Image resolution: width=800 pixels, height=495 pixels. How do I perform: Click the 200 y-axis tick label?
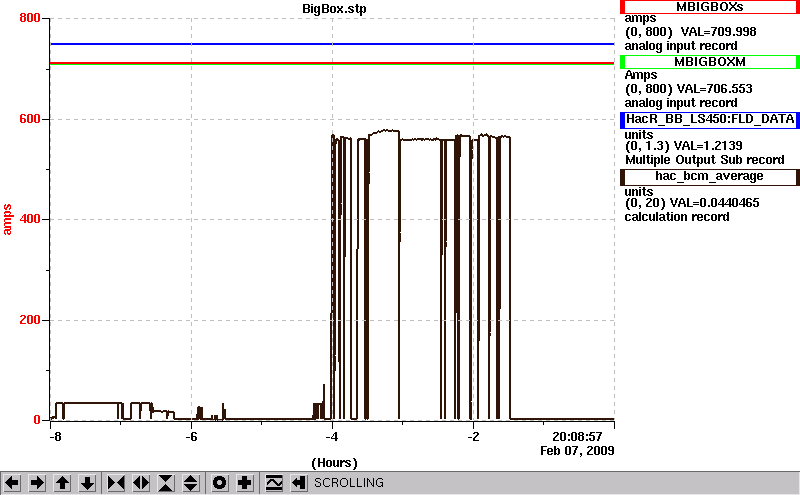[30, 320]
